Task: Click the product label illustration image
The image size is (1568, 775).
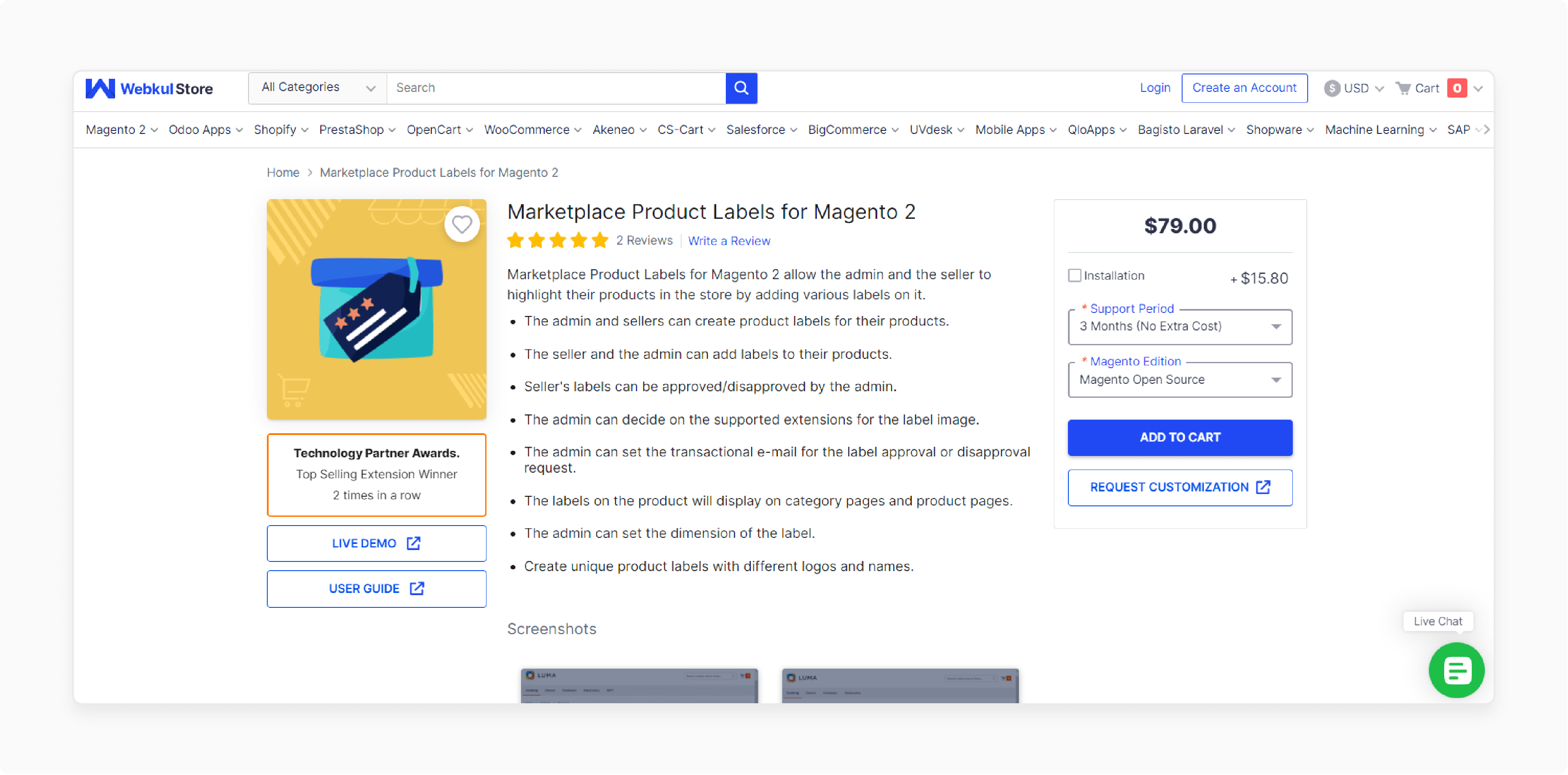Action: 377,309
